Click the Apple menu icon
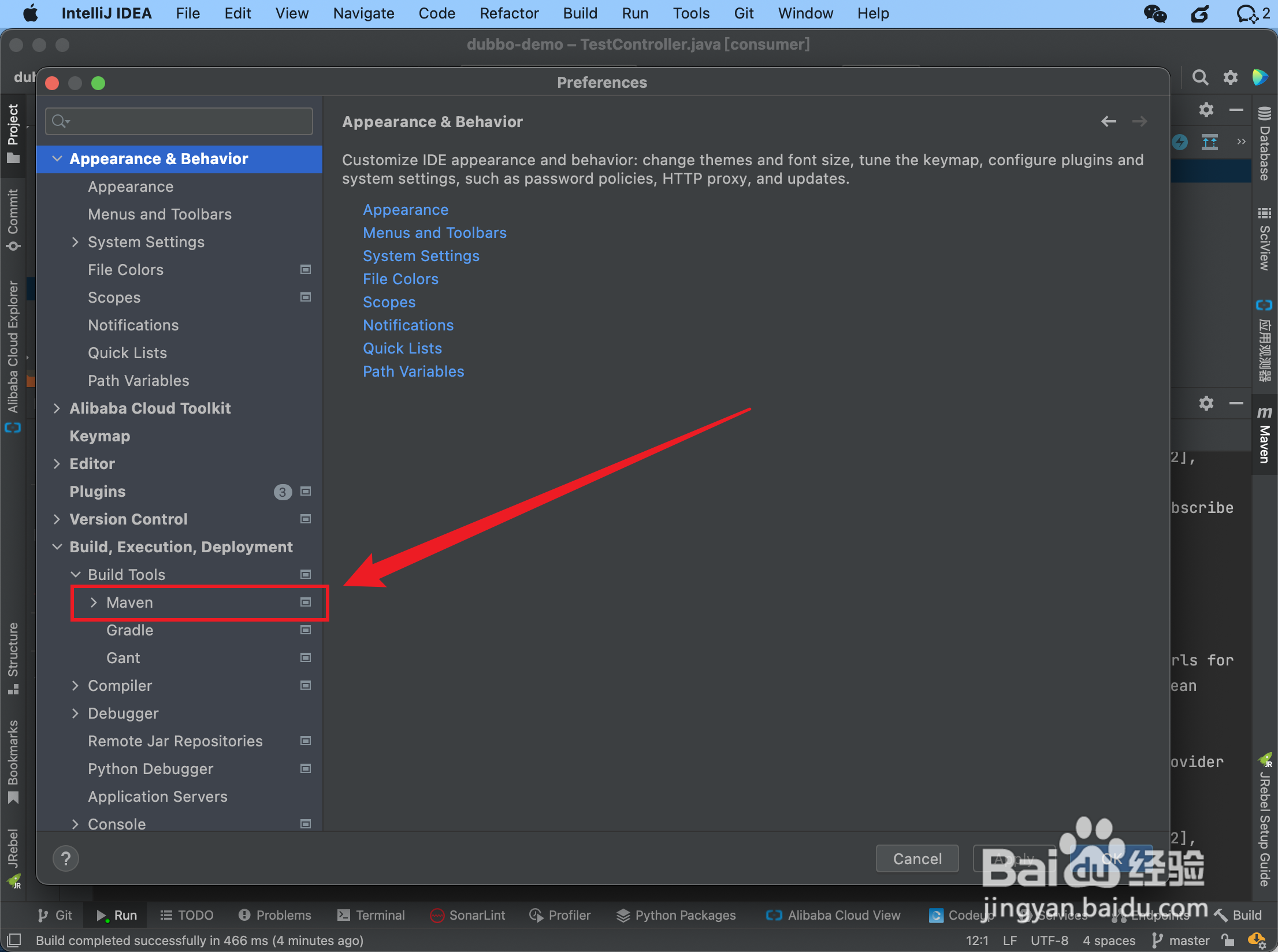This screenshot has width=1278, height=952. click(30, 13)
